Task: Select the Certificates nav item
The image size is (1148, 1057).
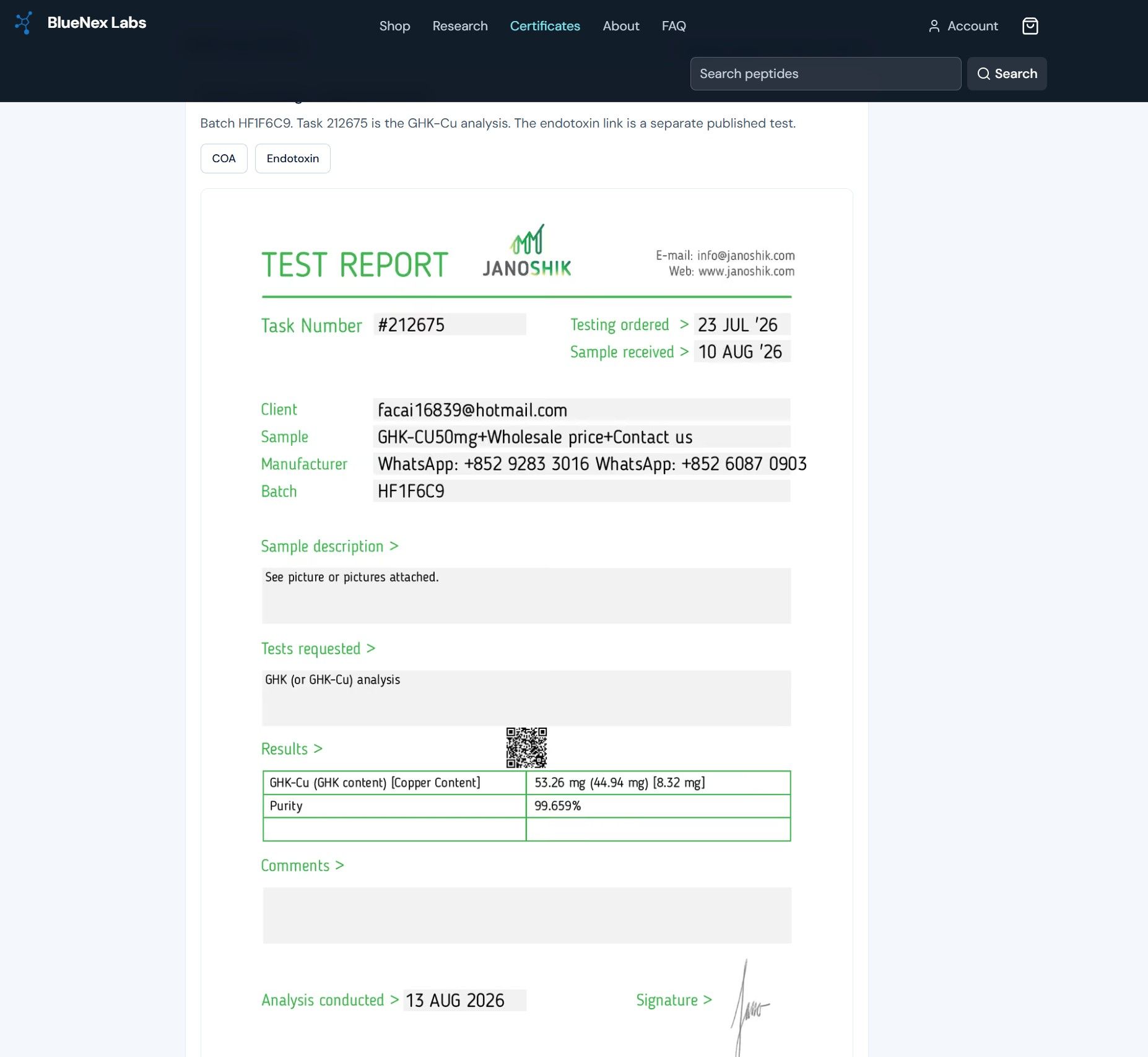Action: pos(545,26)
